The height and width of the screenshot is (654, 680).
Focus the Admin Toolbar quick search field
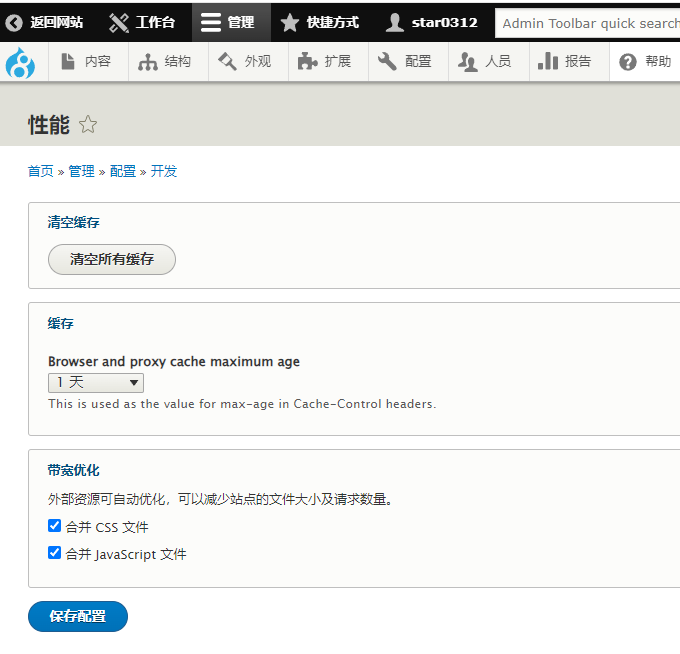(587, 23)
